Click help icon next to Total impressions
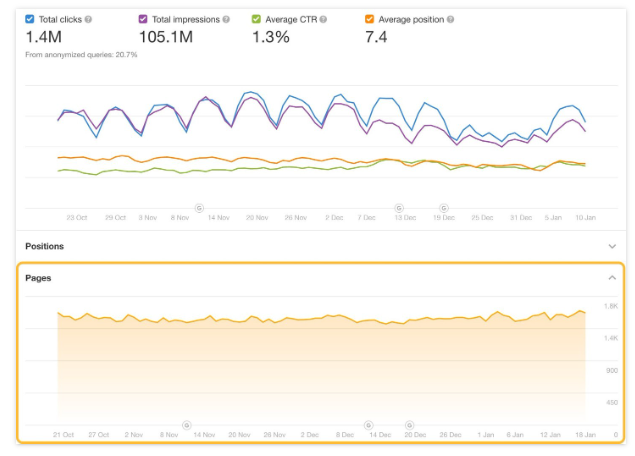 [225, 19]
